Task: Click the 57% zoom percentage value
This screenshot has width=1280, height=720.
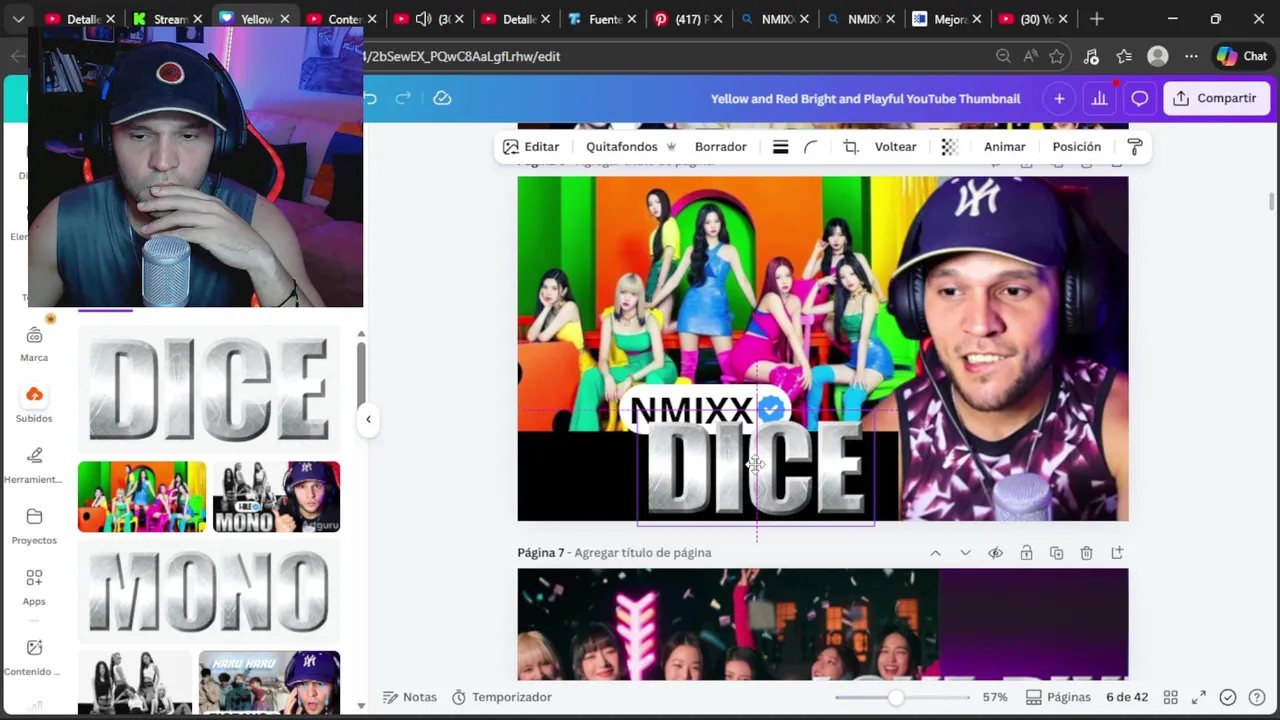Action: pos(995,697)
